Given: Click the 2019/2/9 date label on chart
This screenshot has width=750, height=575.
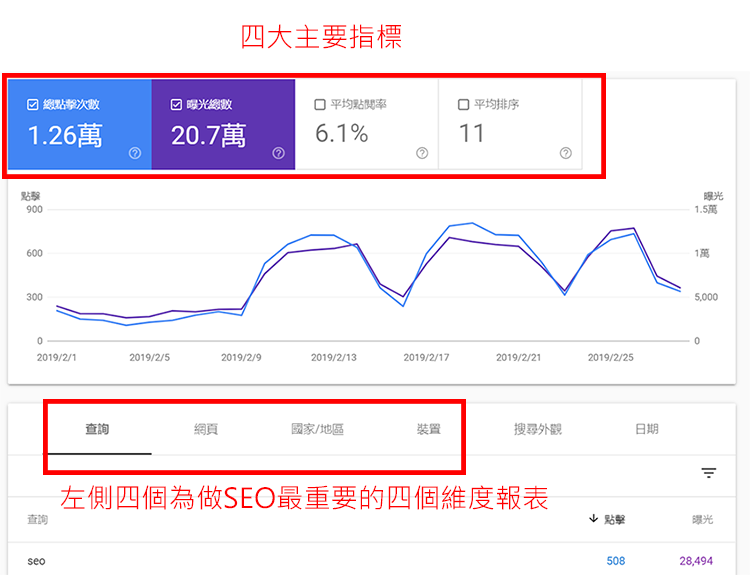Looking at the screenshot, I should [241, 357].
